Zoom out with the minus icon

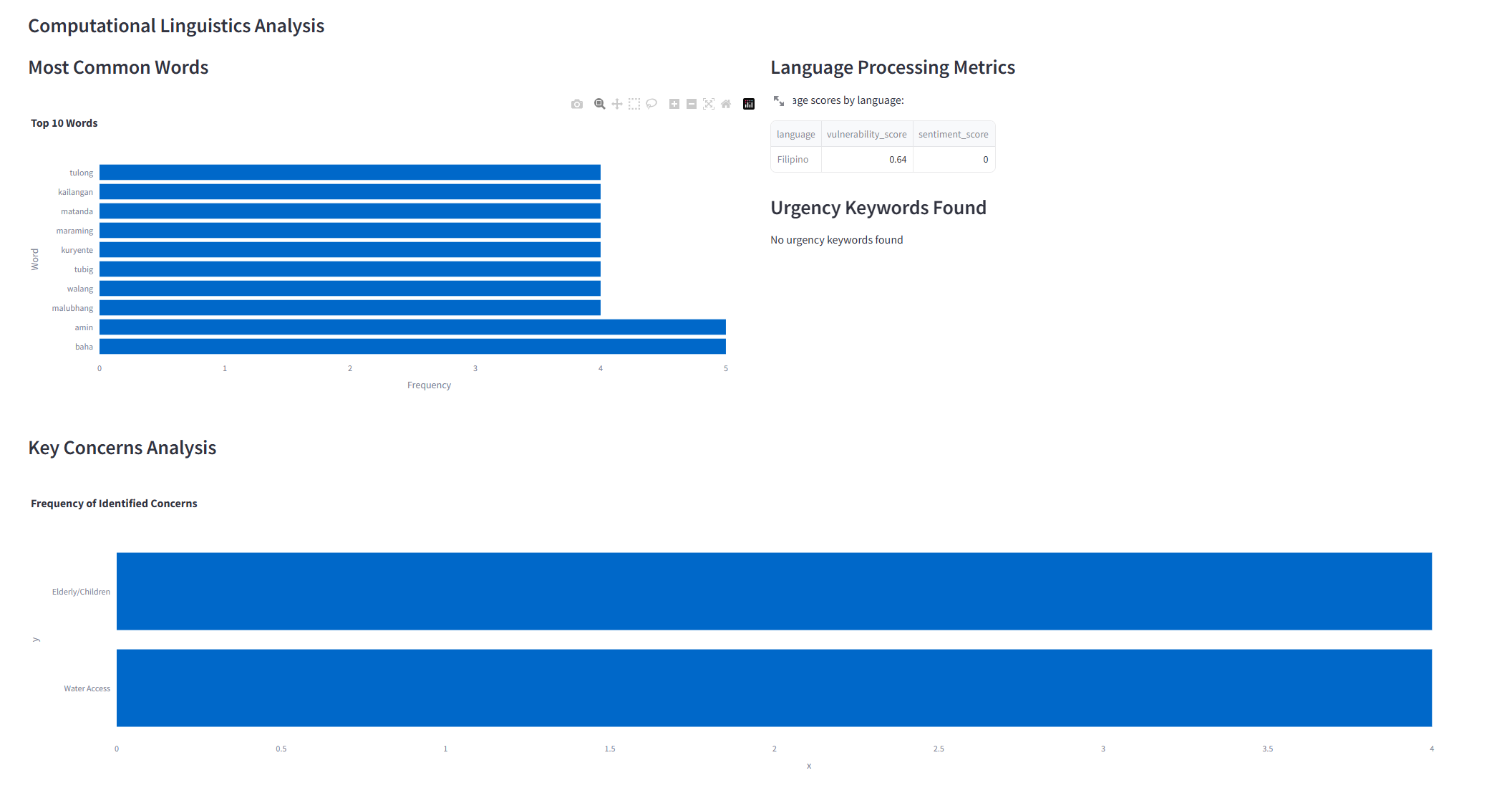(x=692, y=104)
